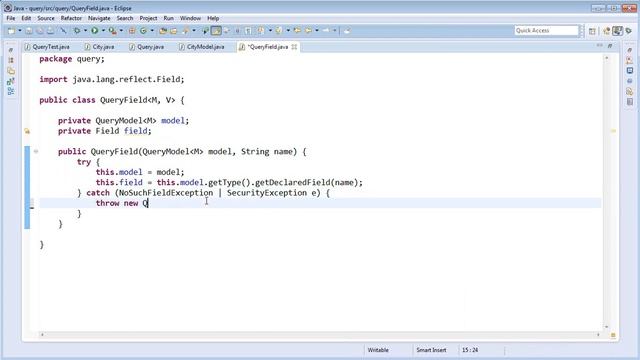Screen dimensions: 640x360
Task: Click the quick fix marker beside field
Action: pos(27,131)
